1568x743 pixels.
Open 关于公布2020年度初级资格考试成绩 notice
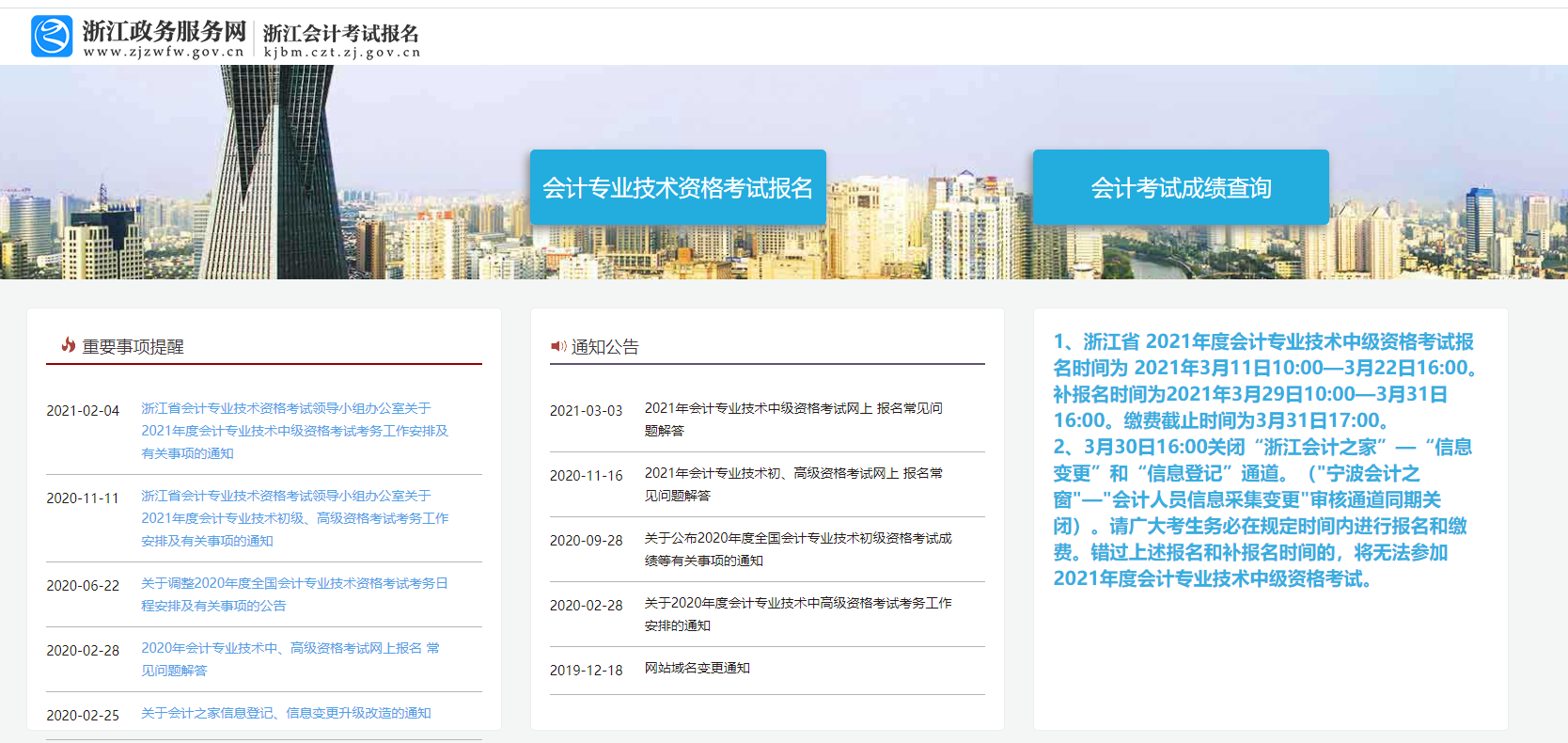coord(798,549)
